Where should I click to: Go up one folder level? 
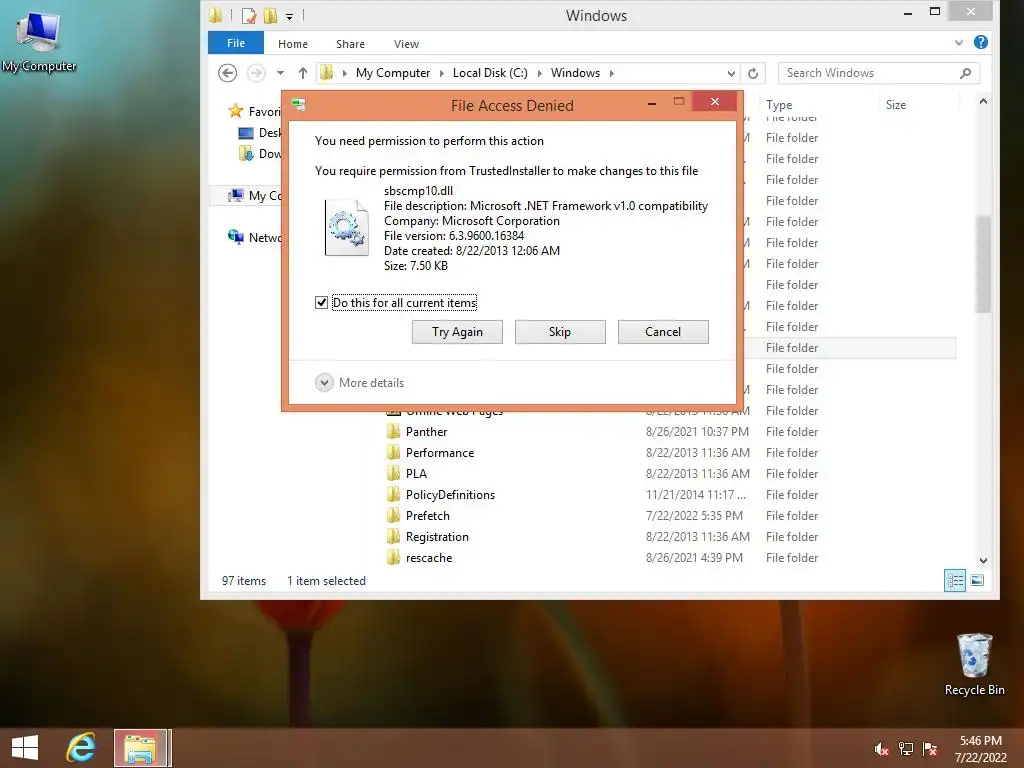(302, 73)
